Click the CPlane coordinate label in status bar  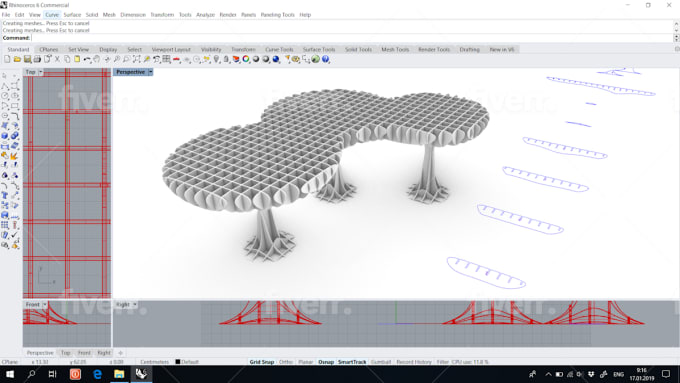(10, 362)
